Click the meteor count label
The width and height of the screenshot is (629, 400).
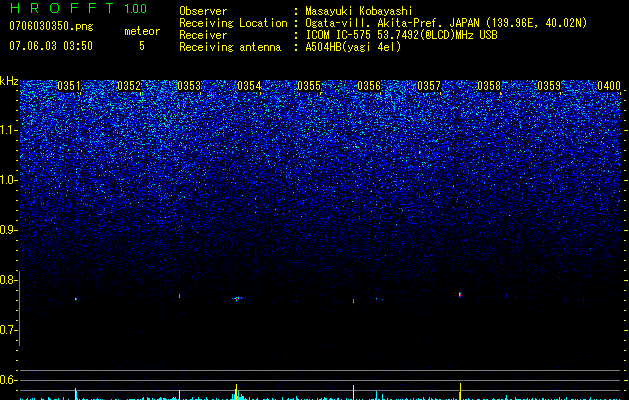[142, 31]
